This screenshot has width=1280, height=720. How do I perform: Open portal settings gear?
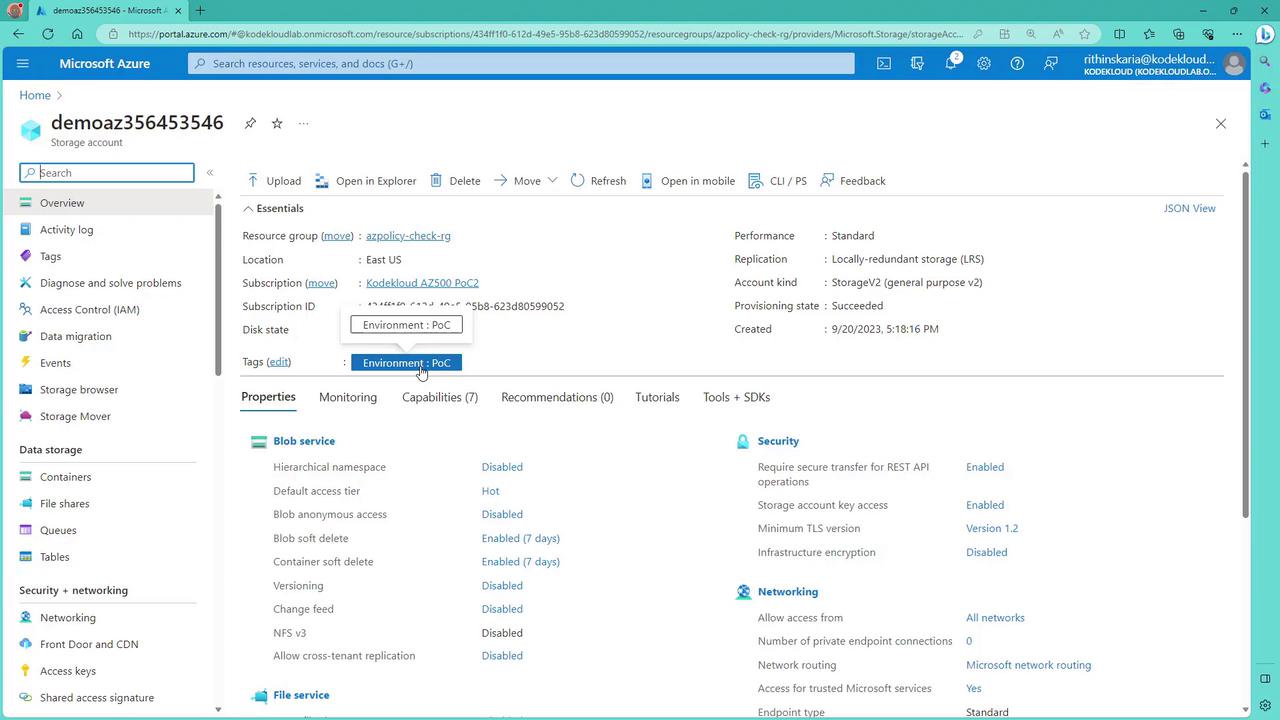(984, 63)
